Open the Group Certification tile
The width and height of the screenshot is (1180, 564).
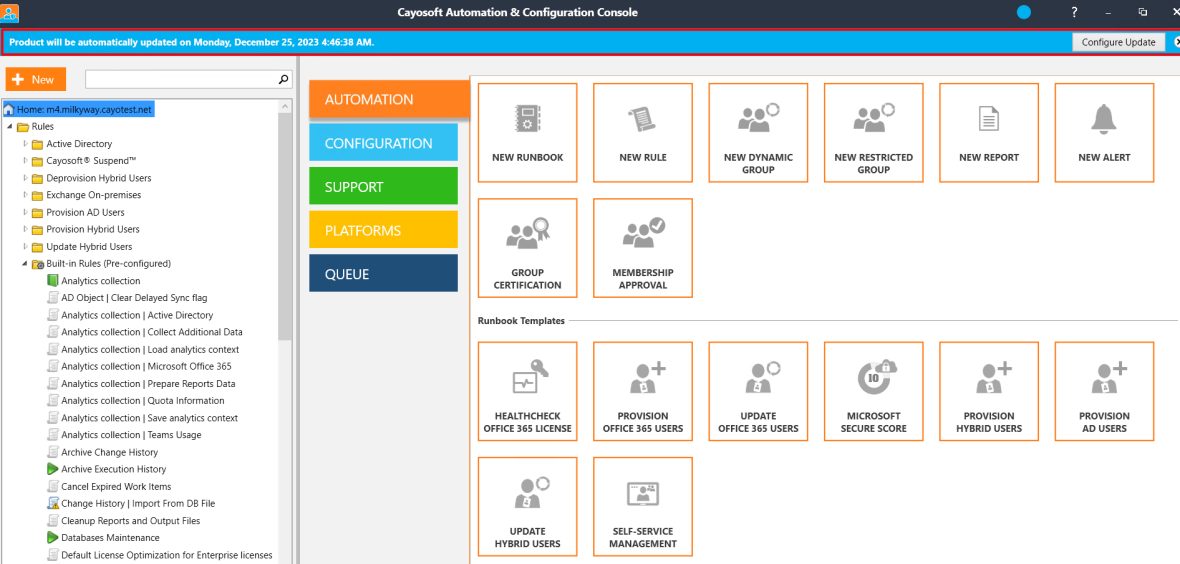point(528,248)
